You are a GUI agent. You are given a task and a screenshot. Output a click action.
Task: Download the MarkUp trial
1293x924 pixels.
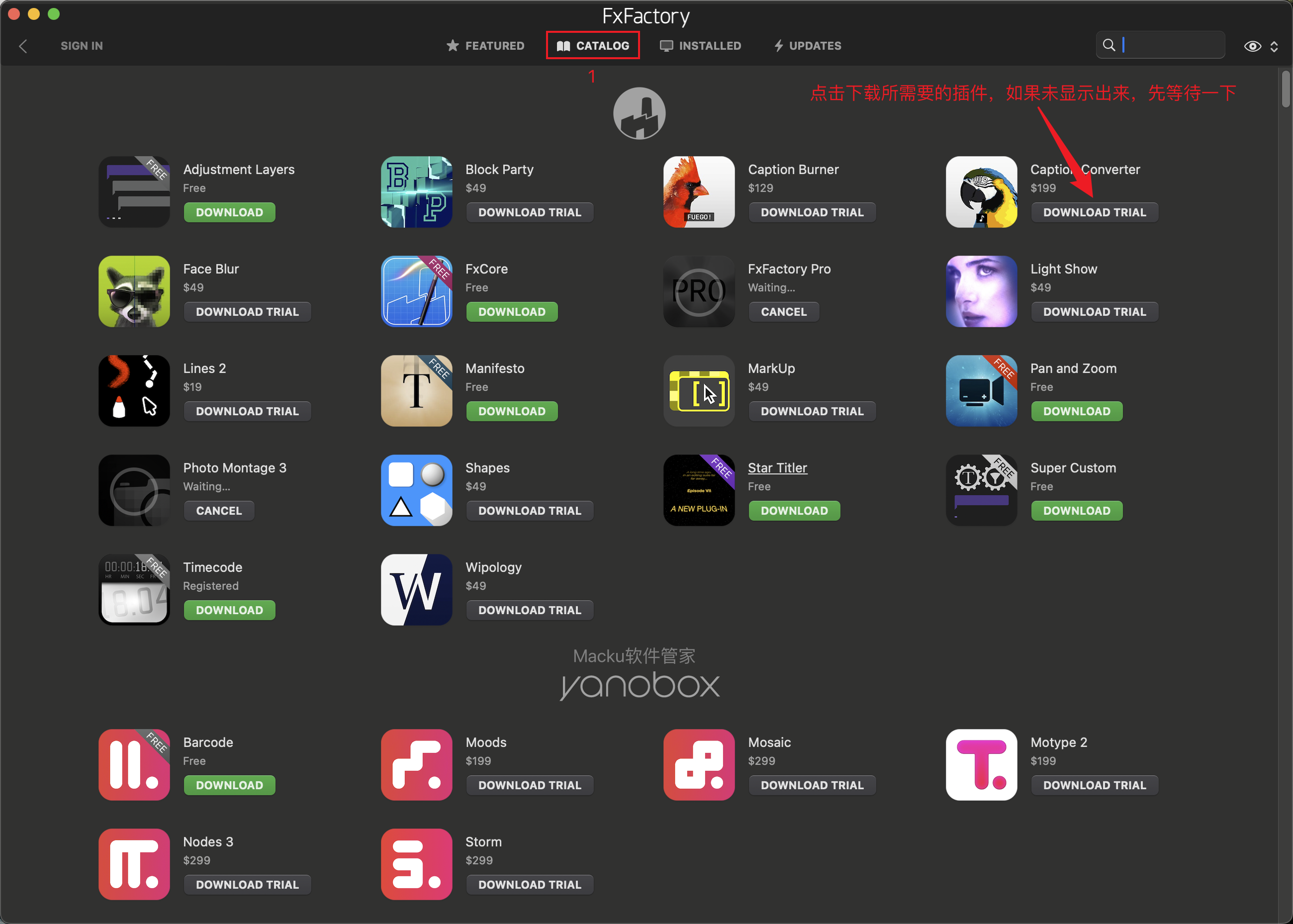[812, 411]
